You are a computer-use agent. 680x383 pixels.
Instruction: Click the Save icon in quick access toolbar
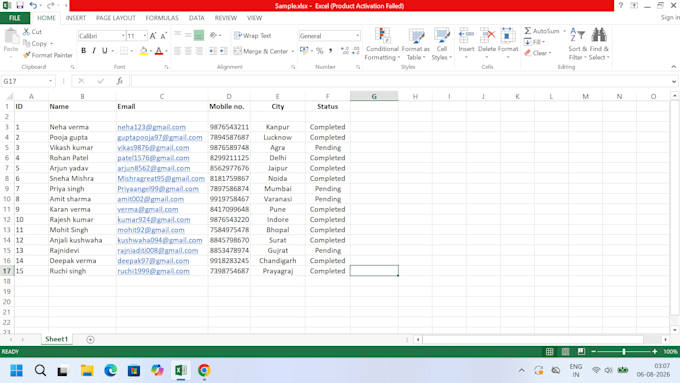(20, 5)
